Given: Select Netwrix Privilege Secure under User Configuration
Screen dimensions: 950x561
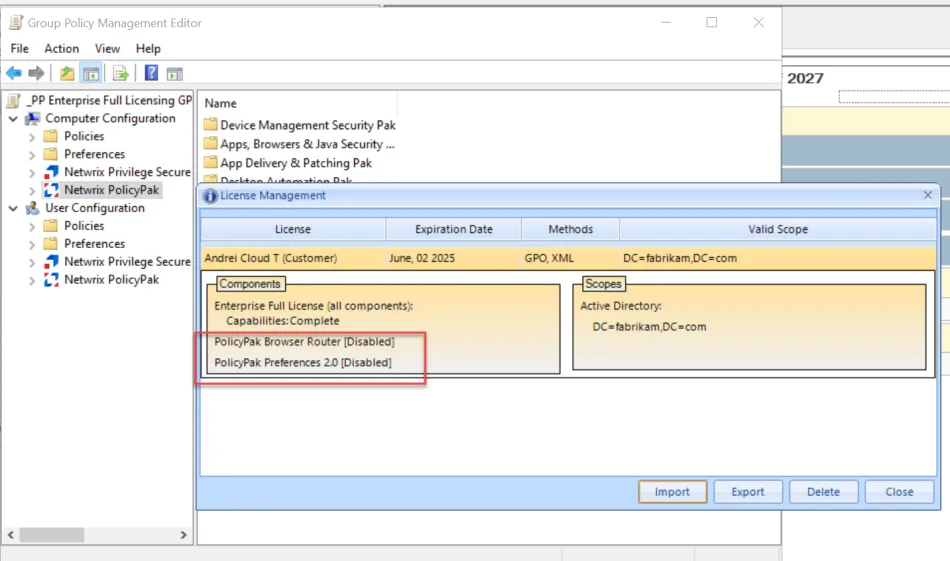Looking at the screenshot, I should [x=127, y=262].
